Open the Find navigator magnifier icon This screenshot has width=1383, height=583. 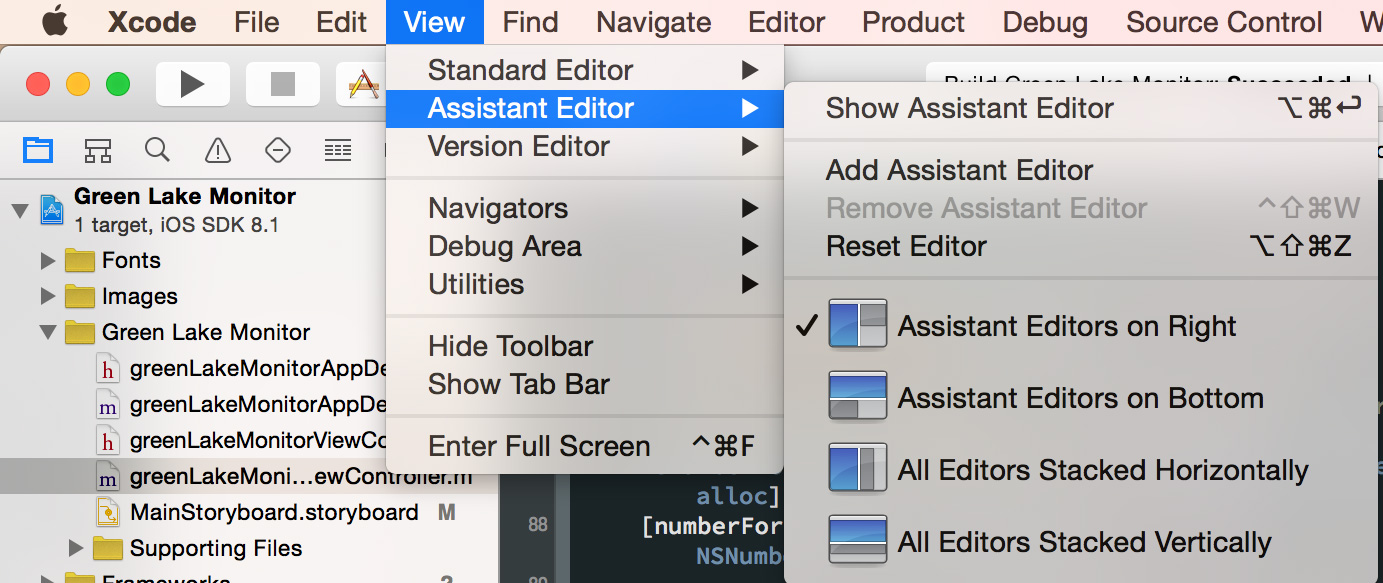click(x=157, y=150)
